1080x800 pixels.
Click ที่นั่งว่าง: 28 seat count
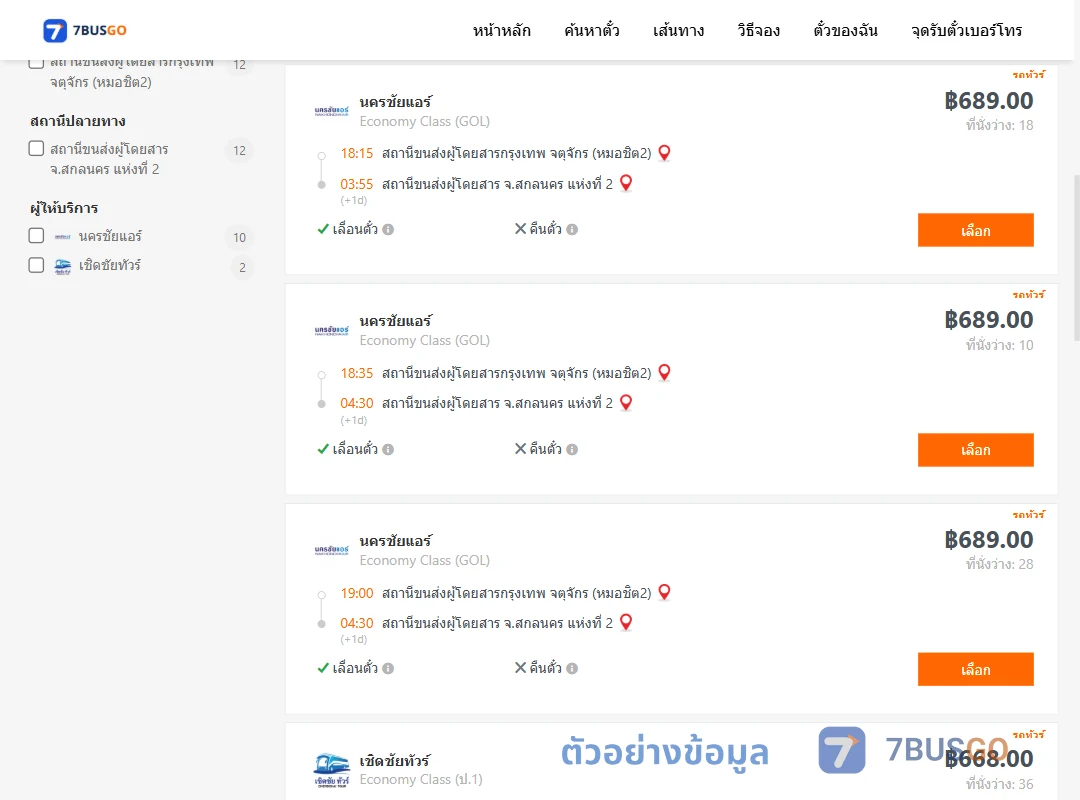(999, 564)
